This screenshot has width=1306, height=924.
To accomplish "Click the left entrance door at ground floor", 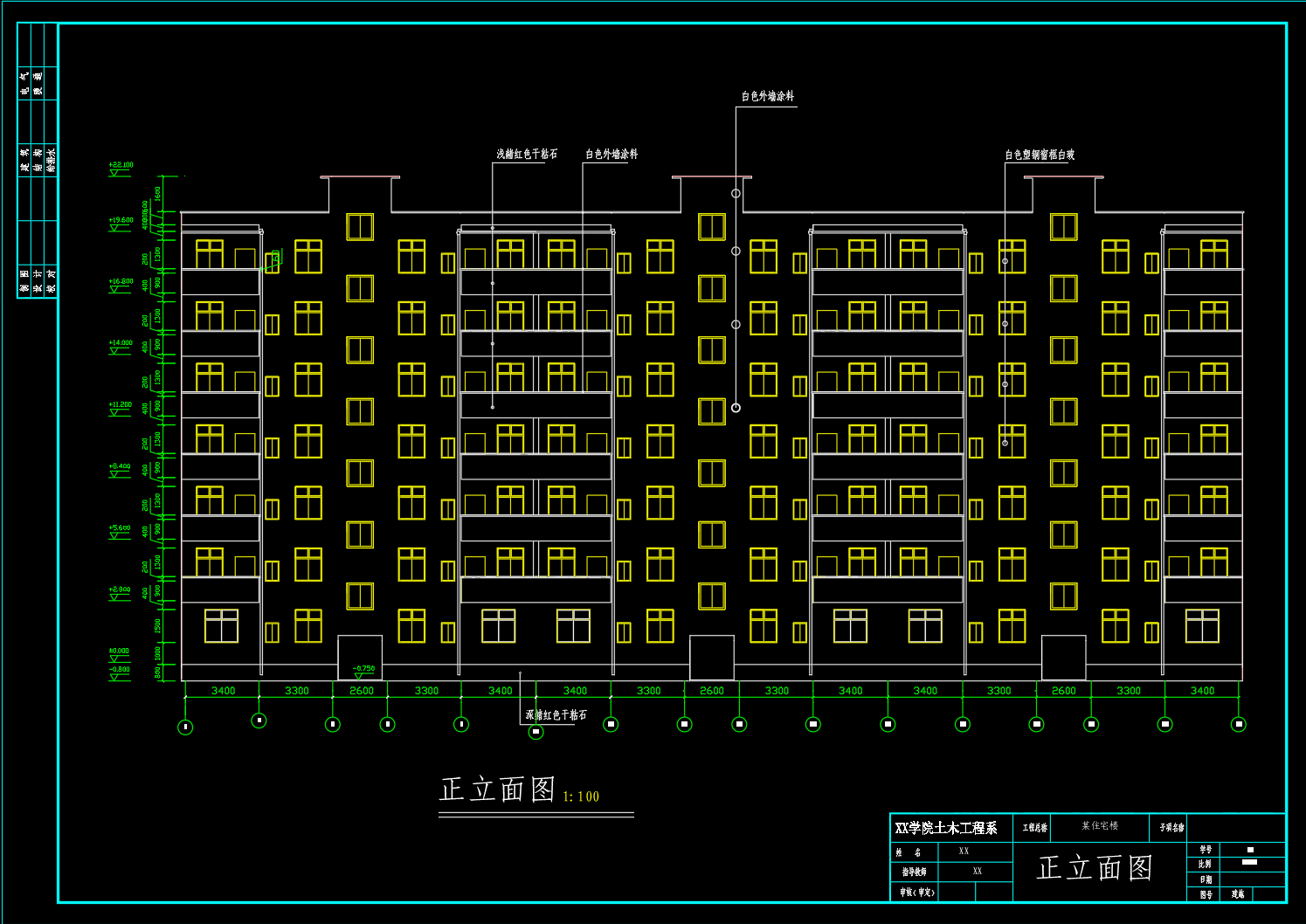I will [359, 657].
